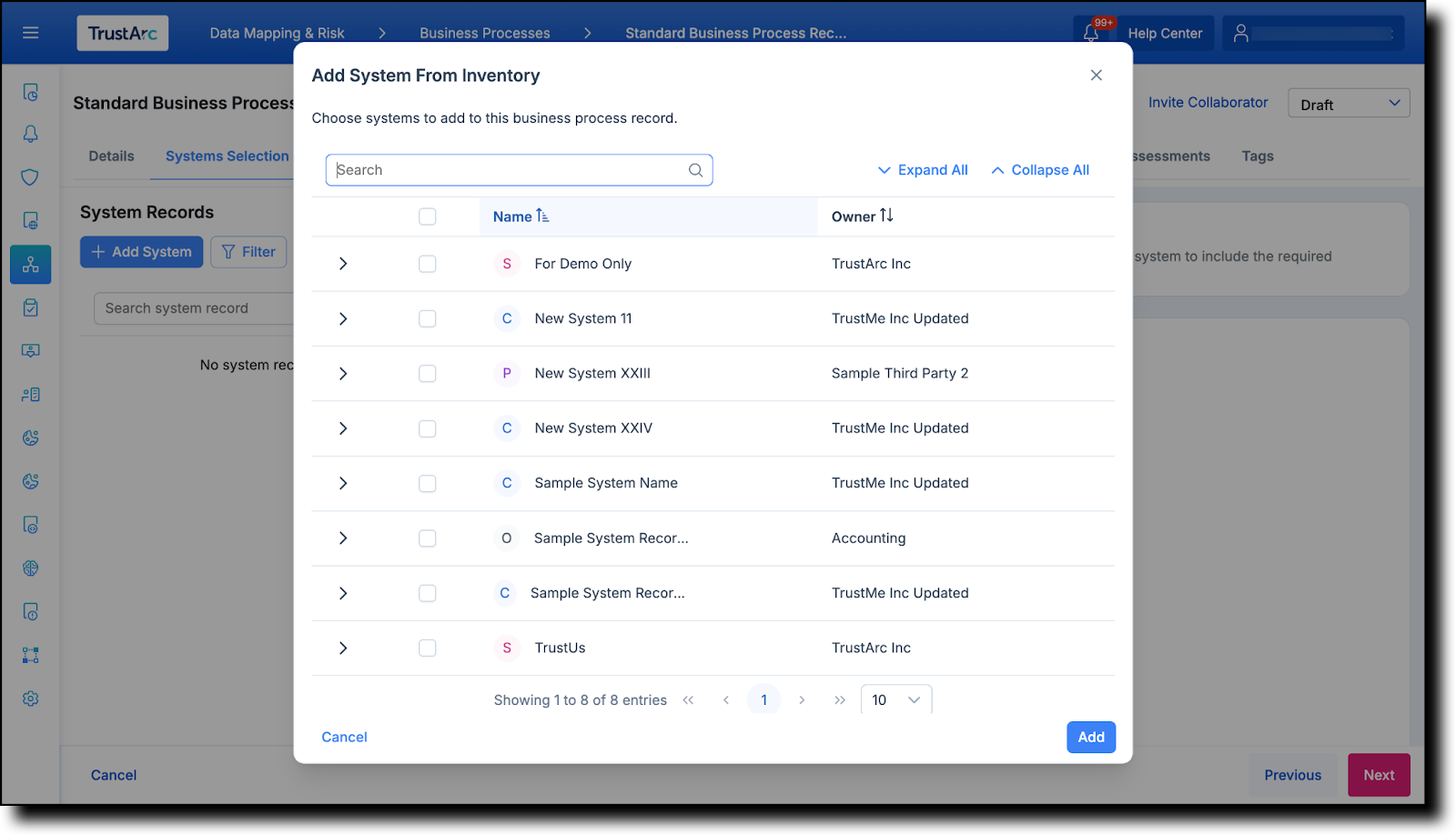The image size is (1456, 835).
Task: Click the Invite Collaborator link
Action: pos(1208,102)
